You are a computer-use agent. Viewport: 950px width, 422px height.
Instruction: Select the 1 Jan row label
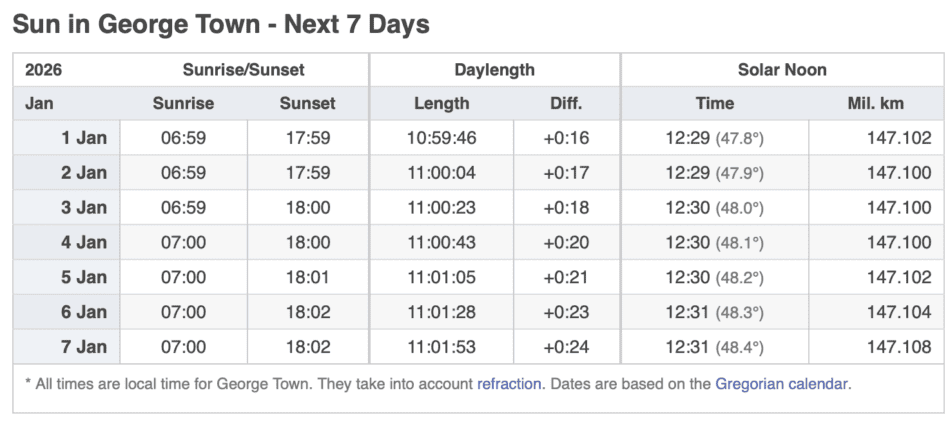click(x=83, y=138)
